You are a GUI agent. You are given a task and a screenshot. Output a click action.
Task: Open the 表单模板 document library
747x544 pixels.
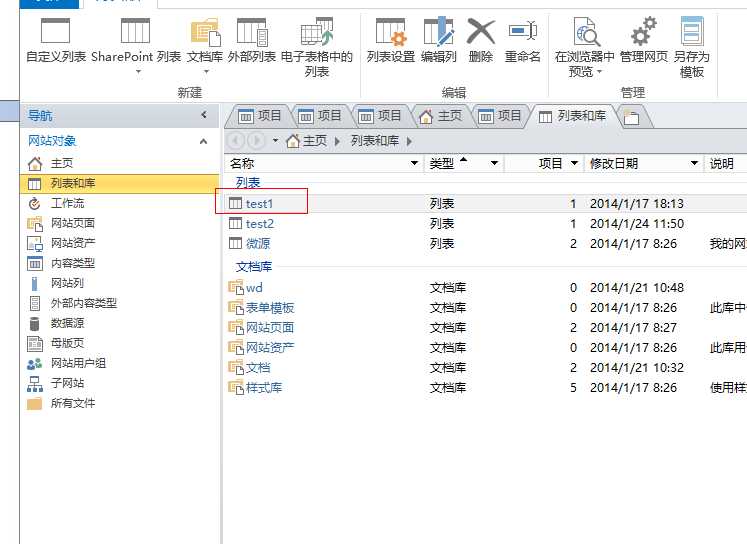point(270,308)
